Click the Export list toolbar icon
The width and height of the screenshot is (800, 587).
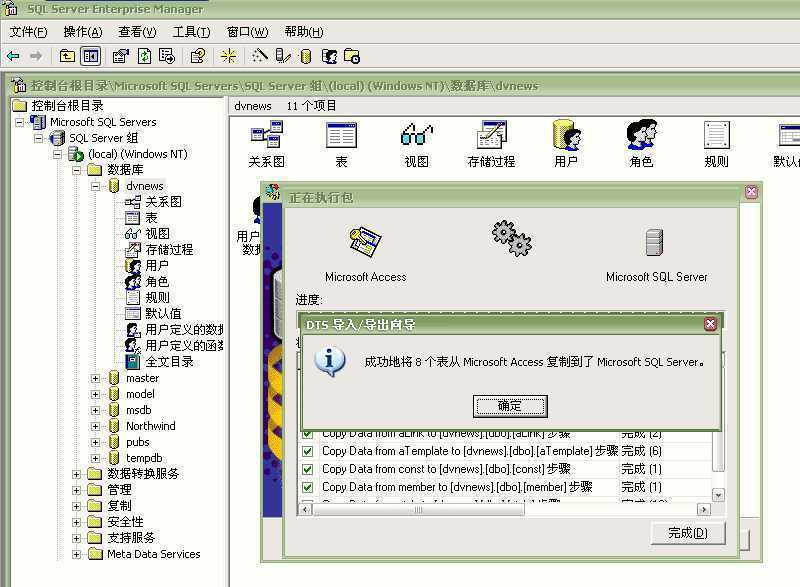(x=167, y=56)
